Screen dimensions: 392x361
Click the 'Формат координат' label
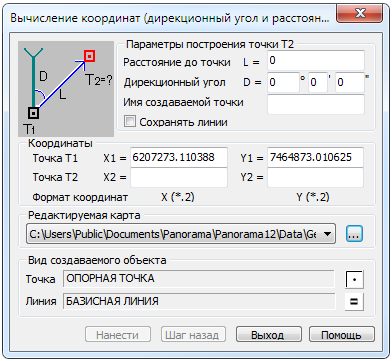coord(80,198)
